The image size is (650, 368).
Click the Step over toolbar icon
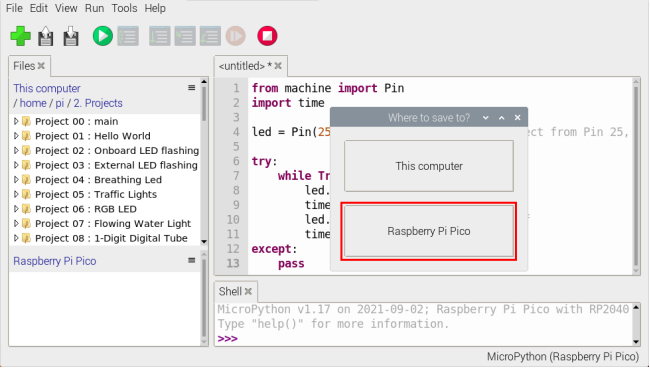[x=160, y=36]
